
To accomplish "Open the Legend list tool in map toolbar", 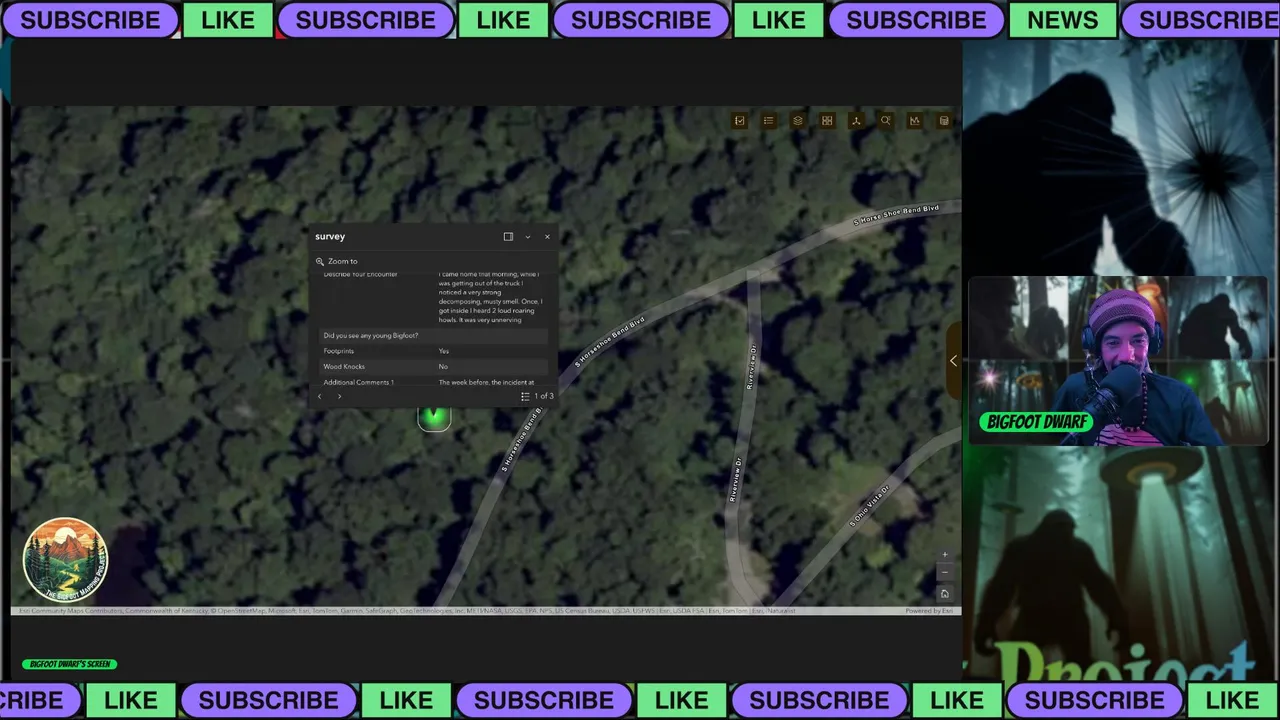I will point(769,121).
